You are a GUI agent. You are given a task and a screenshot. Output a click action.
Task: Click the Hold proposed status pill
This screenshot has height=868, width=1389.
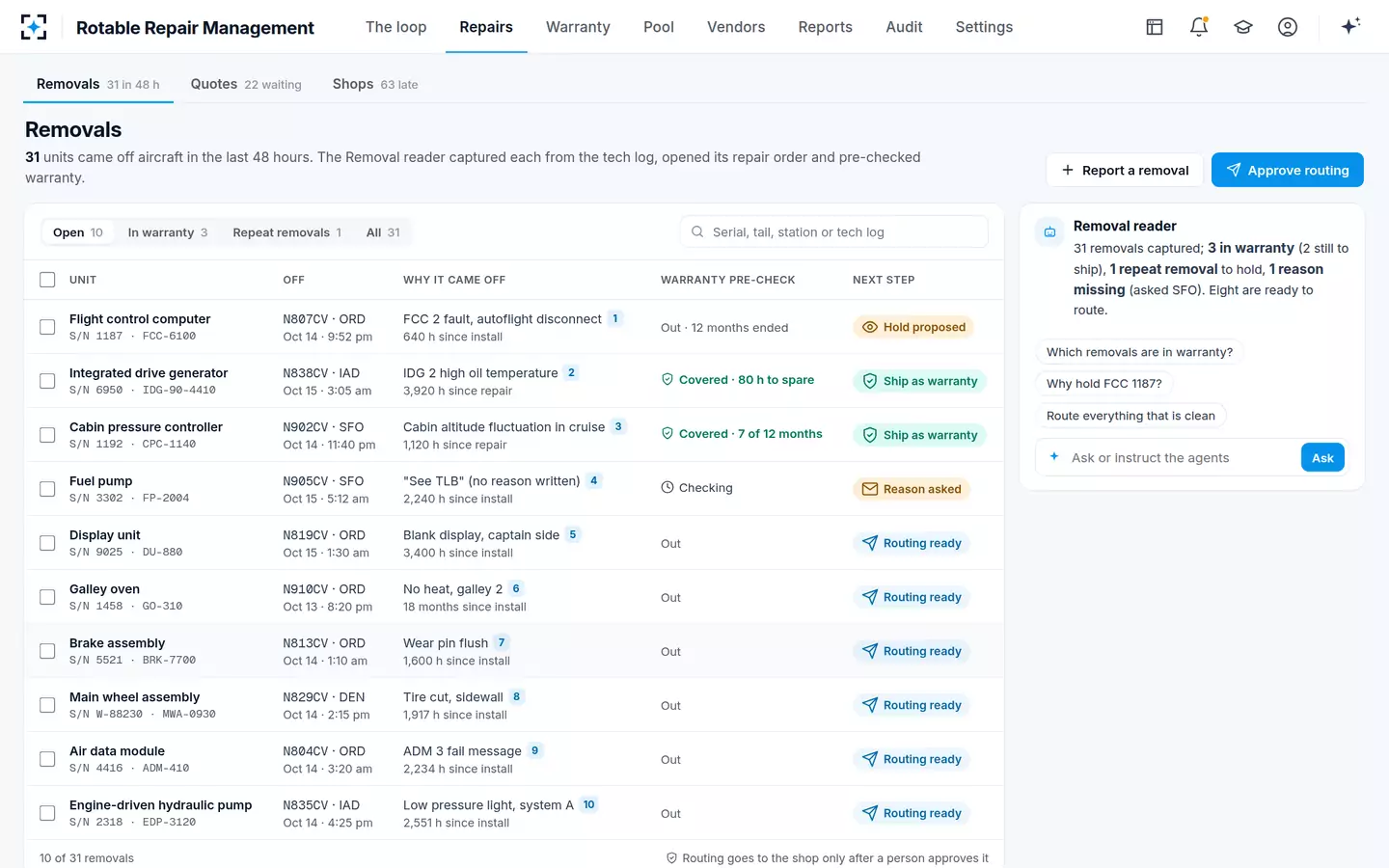913,327
